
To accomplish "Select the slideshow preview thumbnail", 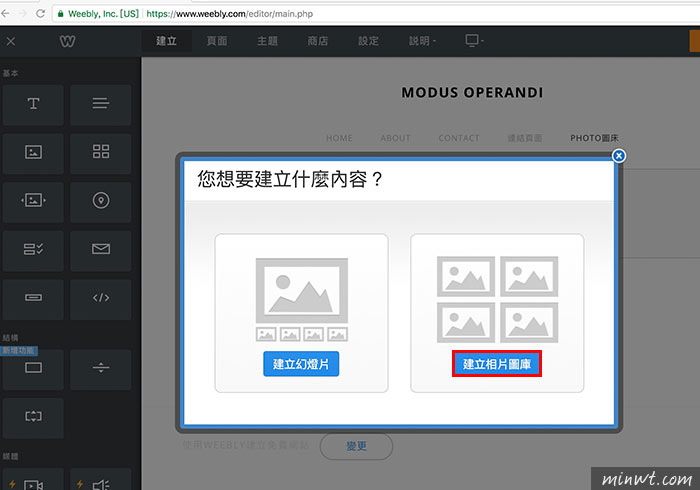I will [x=302, y=299].
